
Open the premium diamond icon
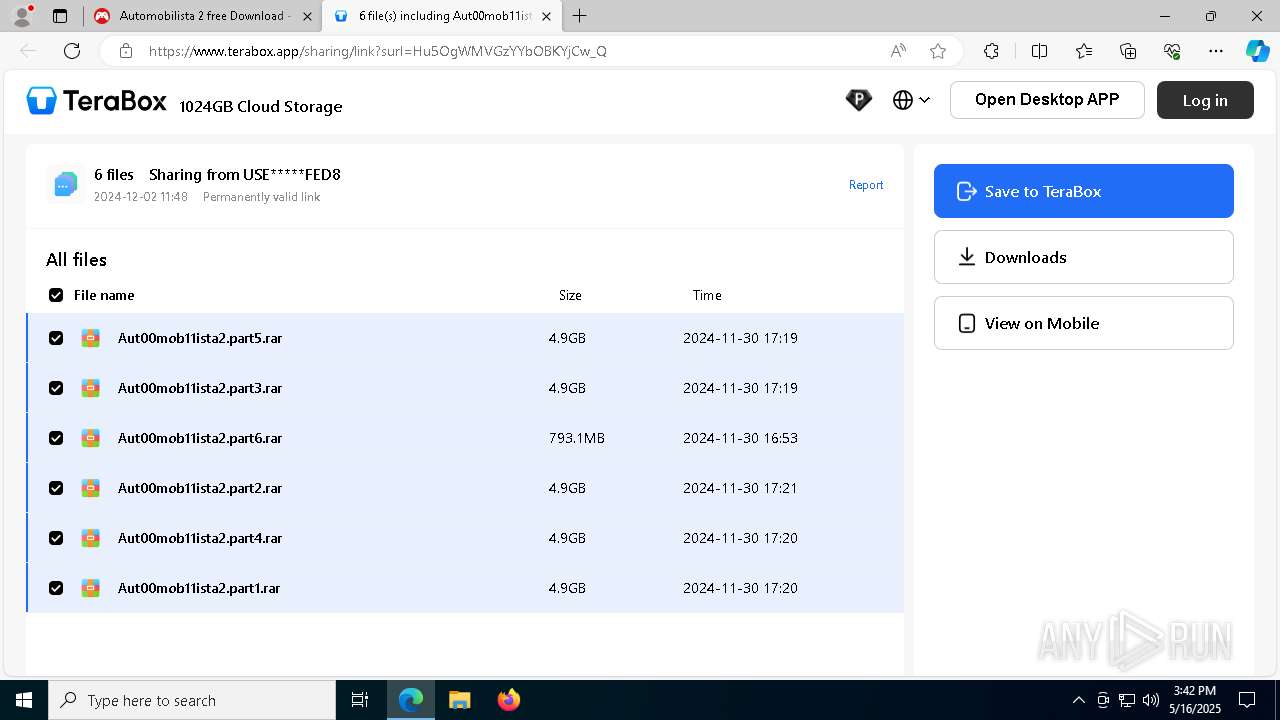coord(858,100)
